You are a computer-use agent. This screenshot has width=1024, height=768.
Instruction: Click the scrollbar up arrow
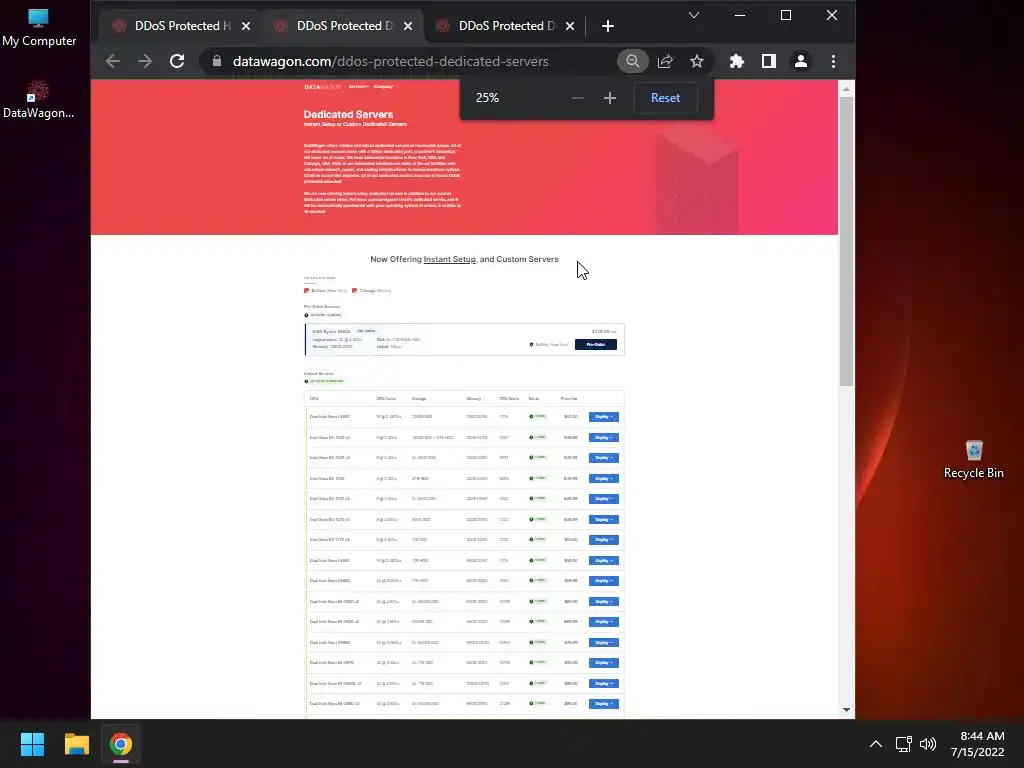point(846,88)
